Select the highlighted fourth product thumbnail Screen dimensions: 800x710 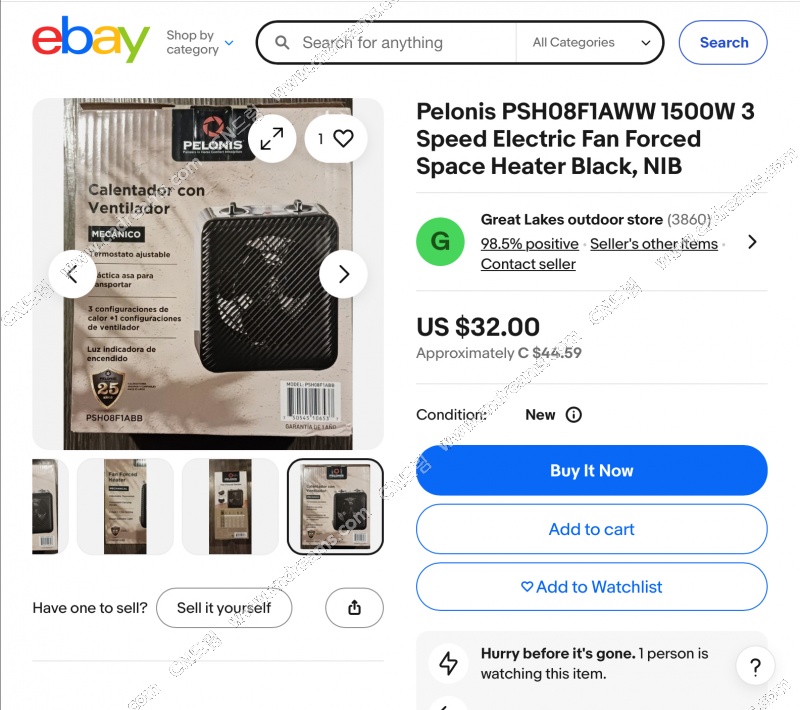[x=335, y=506]
